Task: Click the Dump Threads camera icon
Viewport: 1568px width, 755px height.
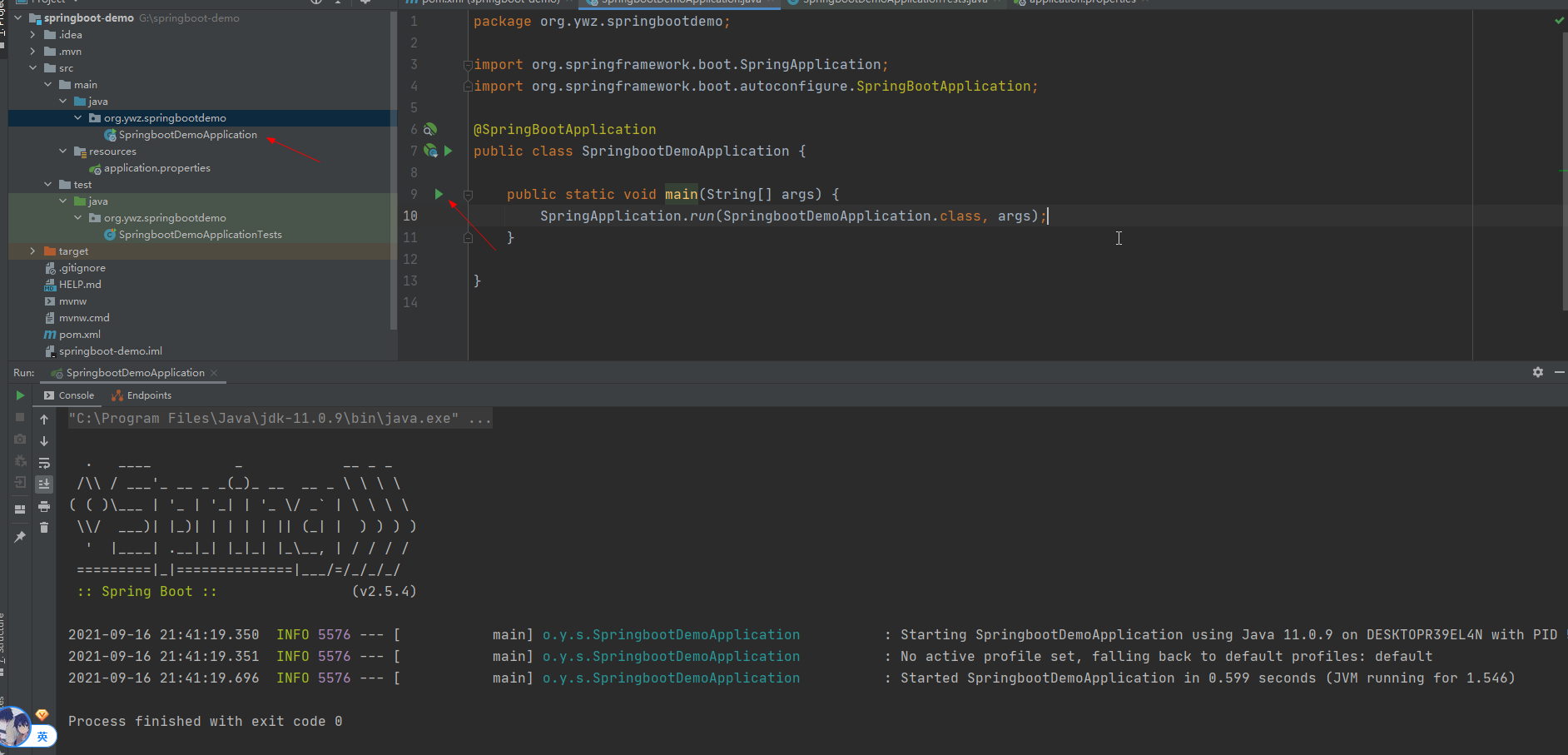Action: coord(20,439)
